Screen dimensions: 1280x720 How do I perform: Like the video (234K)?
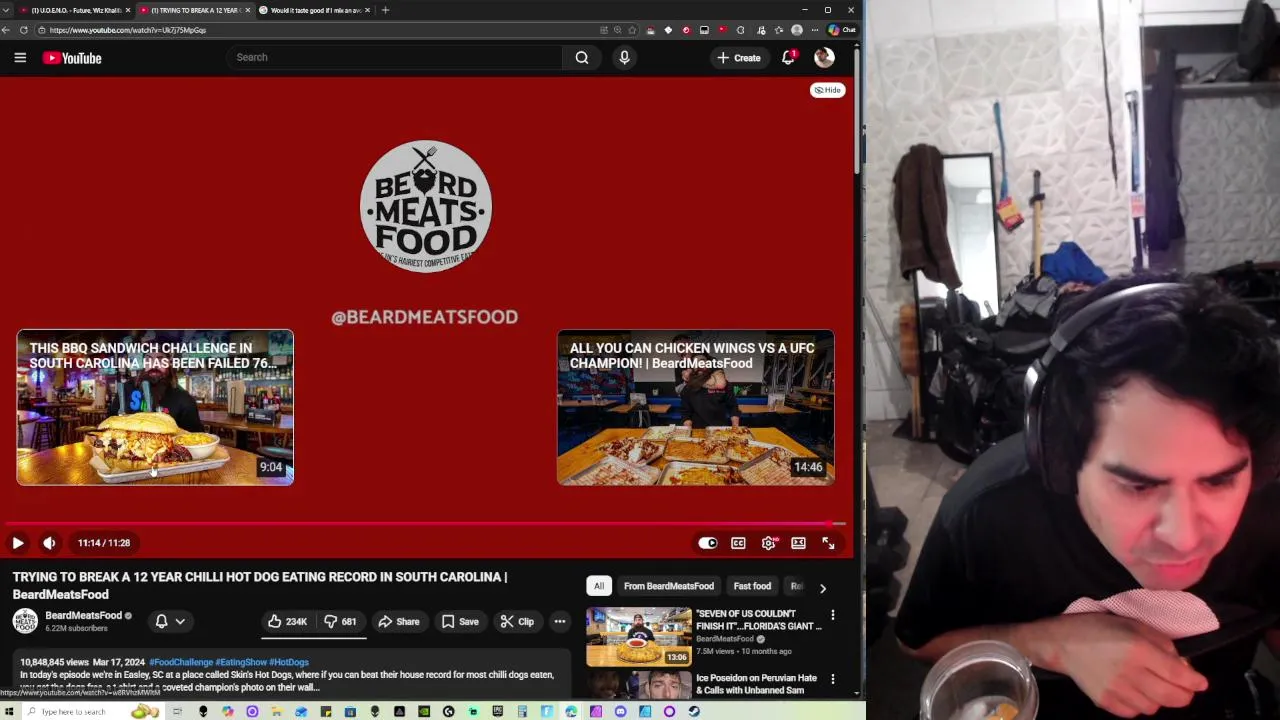(x=287, y=622)
